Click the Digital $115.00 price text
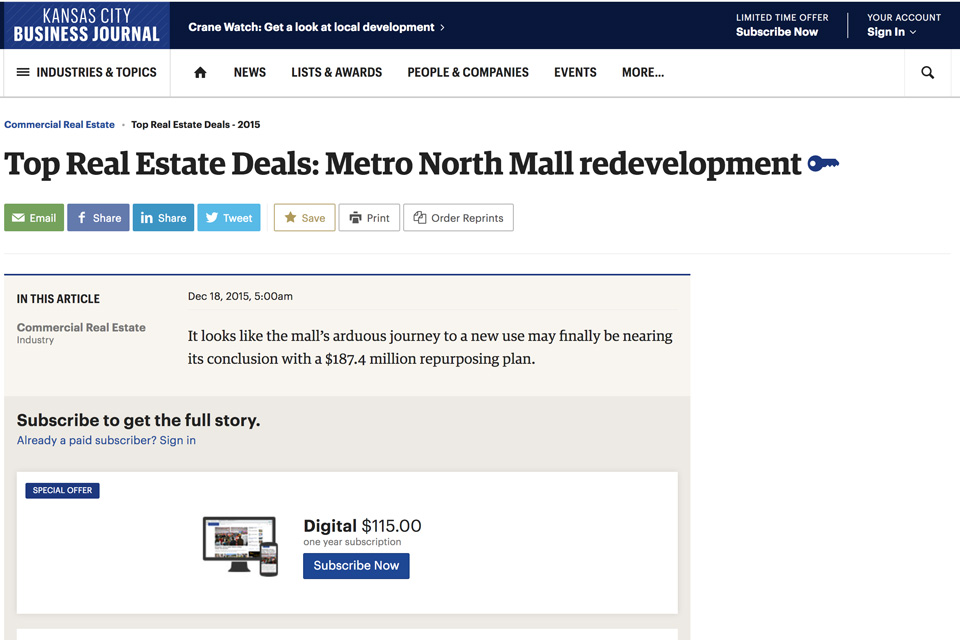This screenshot has width=960, height=640. (x=362, y=526)
